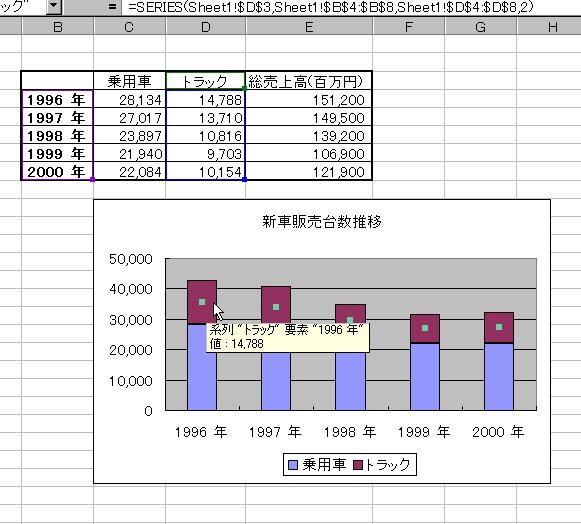
Task: Select the 2000 年 truck bar segment
Action: (499, 328)
